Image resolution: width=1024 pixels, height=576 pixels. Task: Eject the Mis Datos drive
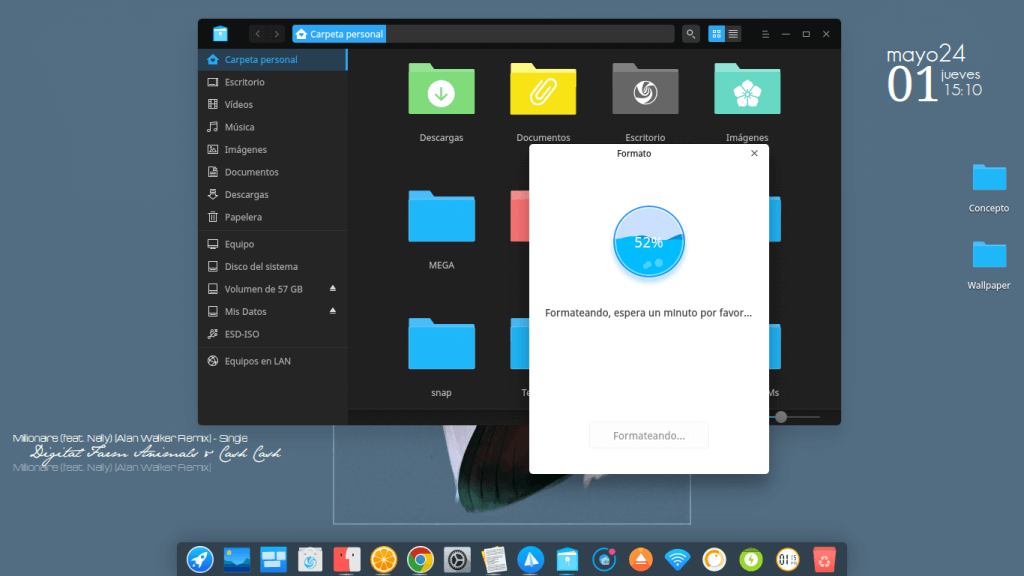333,312
